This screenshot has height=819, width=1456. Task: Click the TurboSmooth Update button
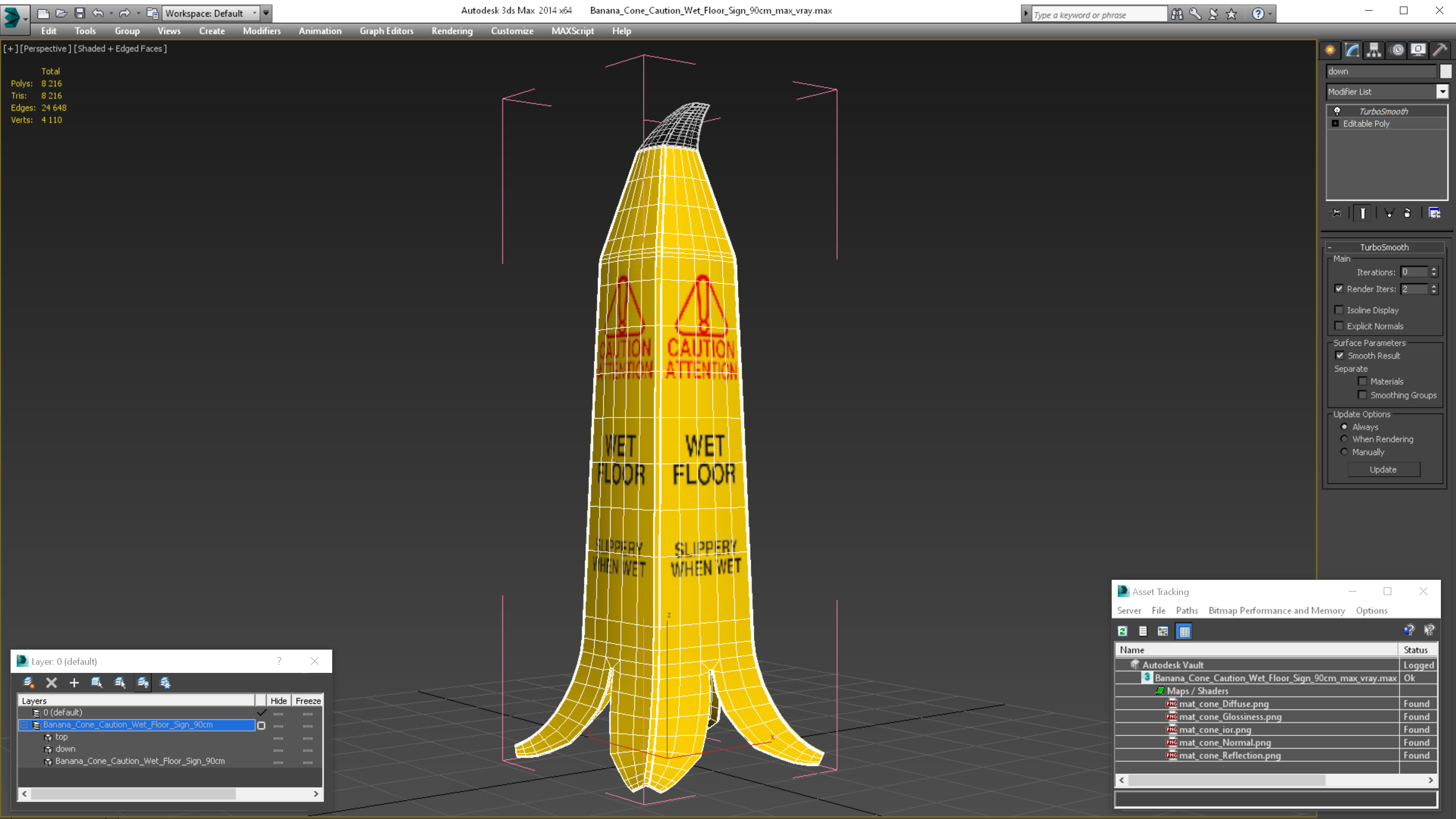pyautogui.click(x=1383, y=470)
